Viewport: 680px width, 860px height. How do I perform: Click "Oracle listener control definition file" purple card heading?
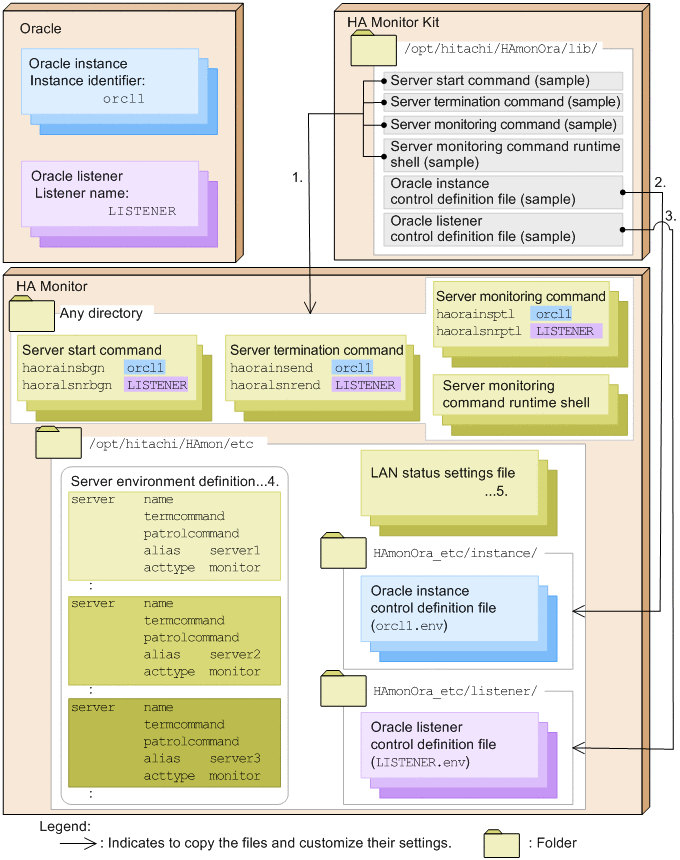[433, 735]
